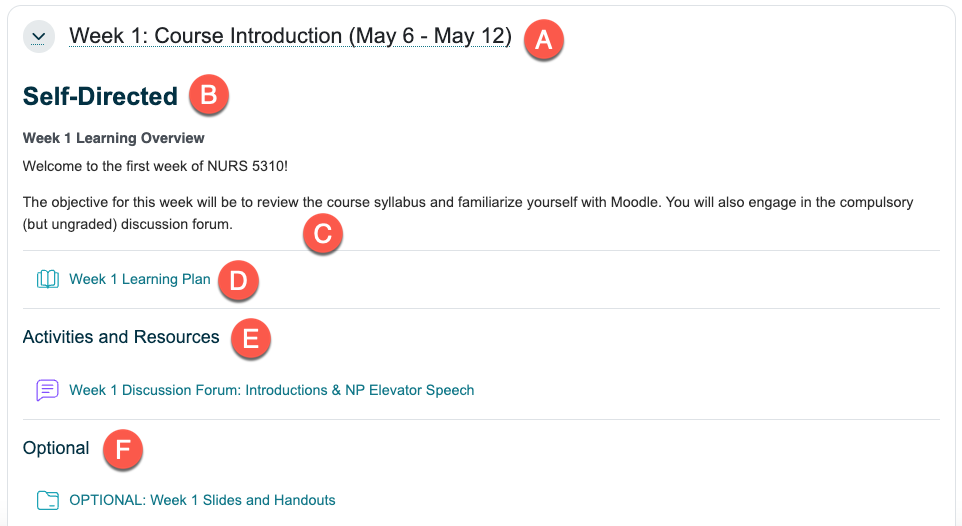
Task: Click the red marker labeled D
Action: pos(238,281)
